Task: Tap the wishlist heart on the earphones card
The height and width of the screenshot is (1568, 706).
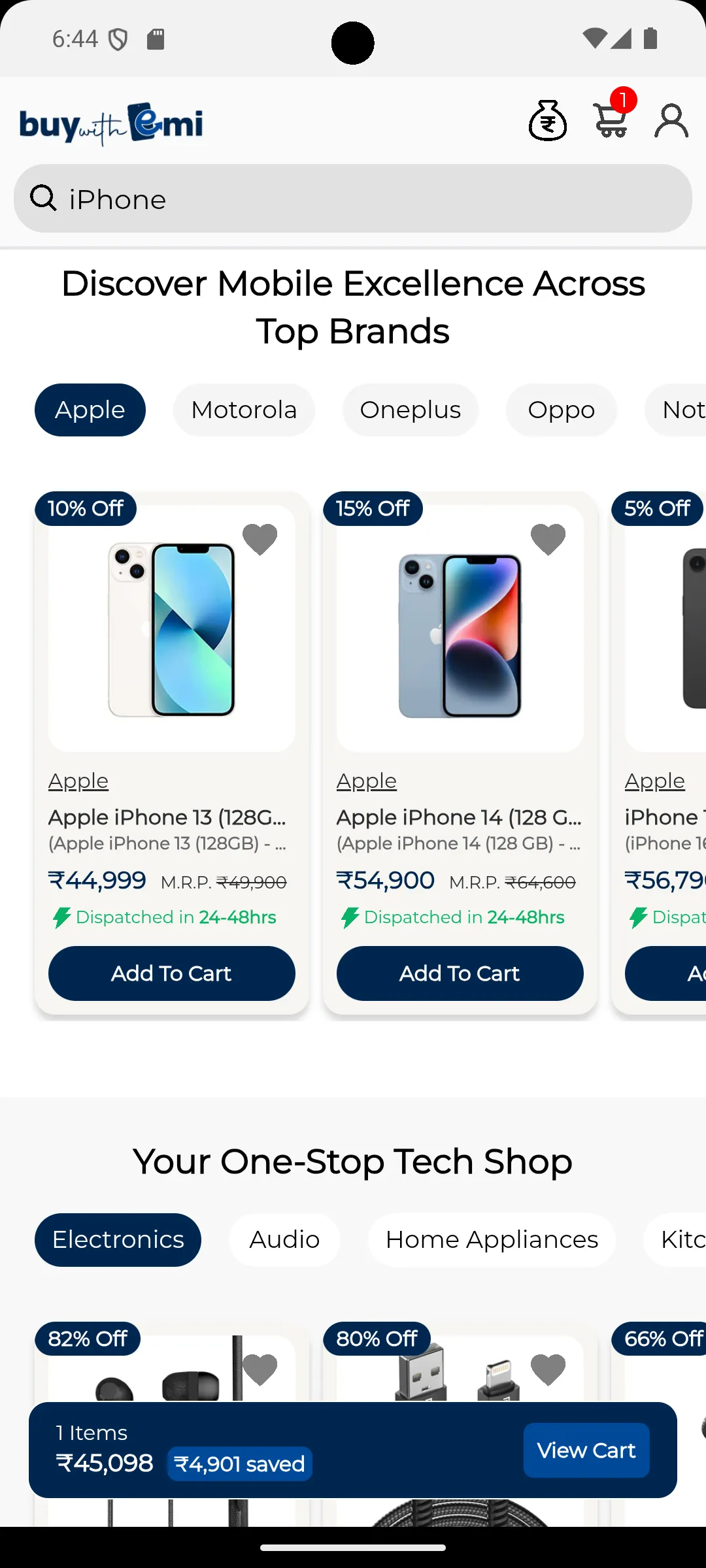Action: pos(260,1367)
